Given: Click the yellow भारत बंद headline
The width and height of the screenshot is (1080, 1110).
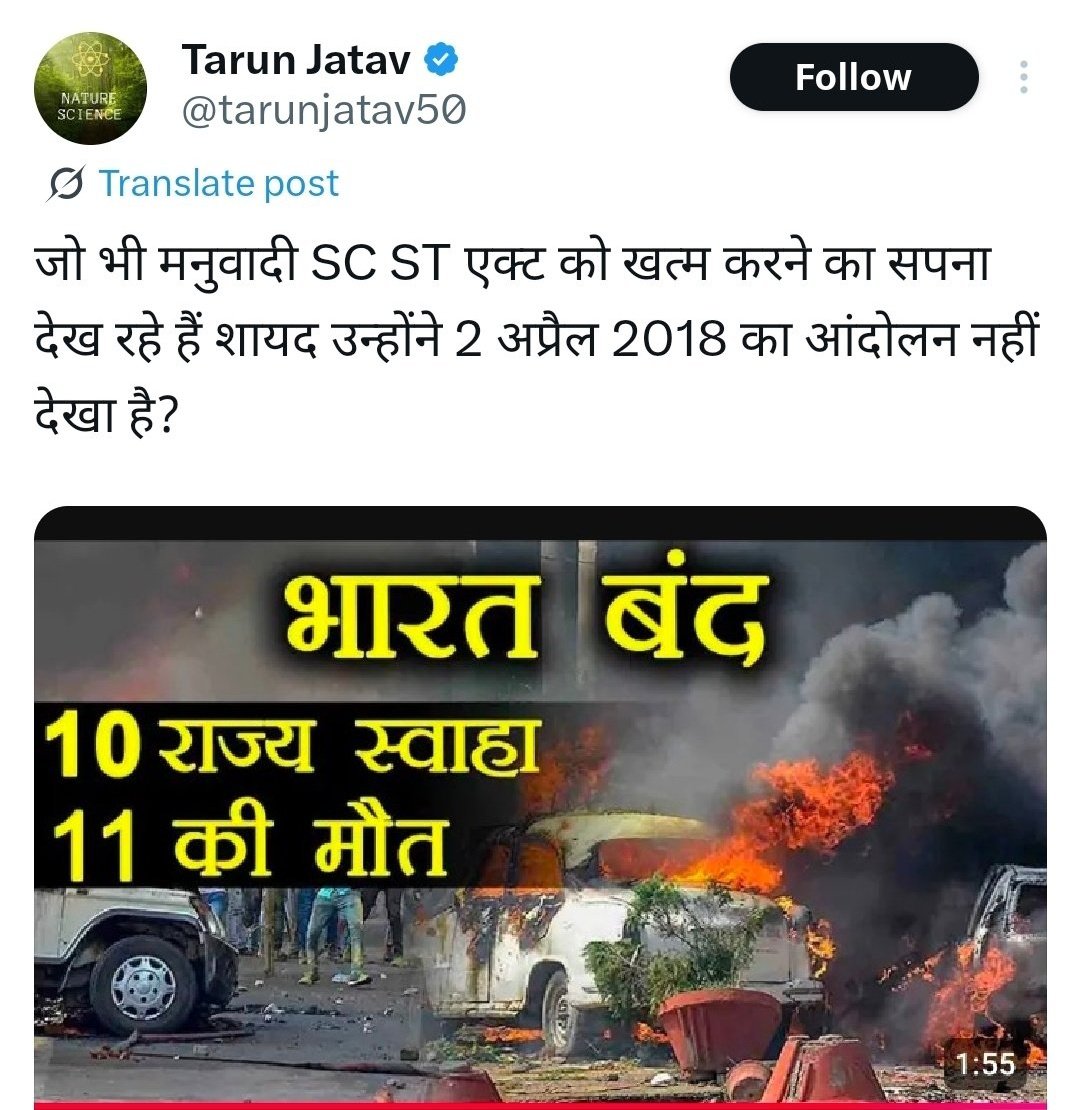Looking at the screenshot, I should [x=524, y=616].
